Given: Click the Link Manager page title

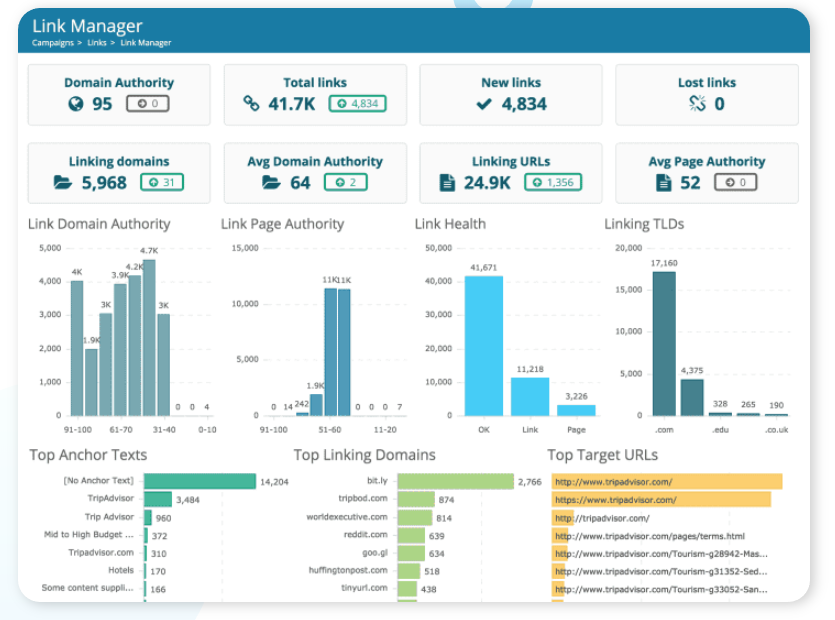Looking at the screenshot, I should click(x=87, y=26).
